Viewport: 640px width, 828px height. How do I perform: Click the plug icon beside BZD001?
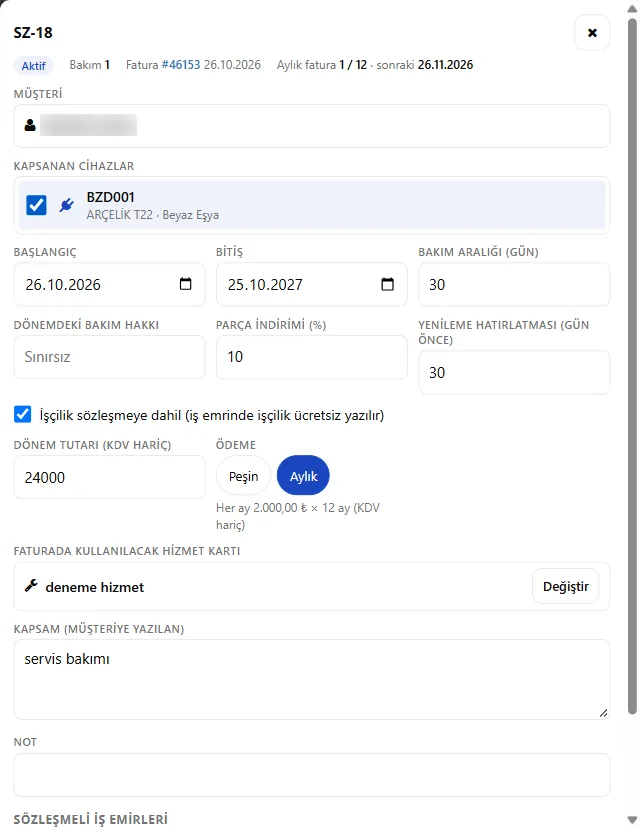[x=67, y=205]
